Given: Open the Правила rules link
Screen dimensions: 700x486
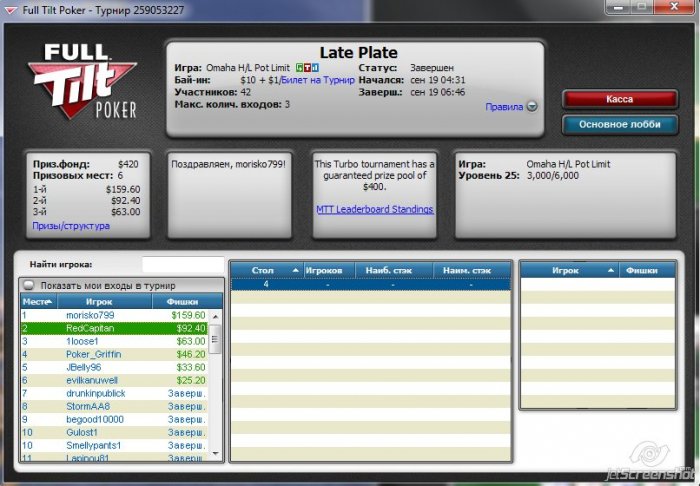Looking at the screenshot, I should (x=504, y=107).
